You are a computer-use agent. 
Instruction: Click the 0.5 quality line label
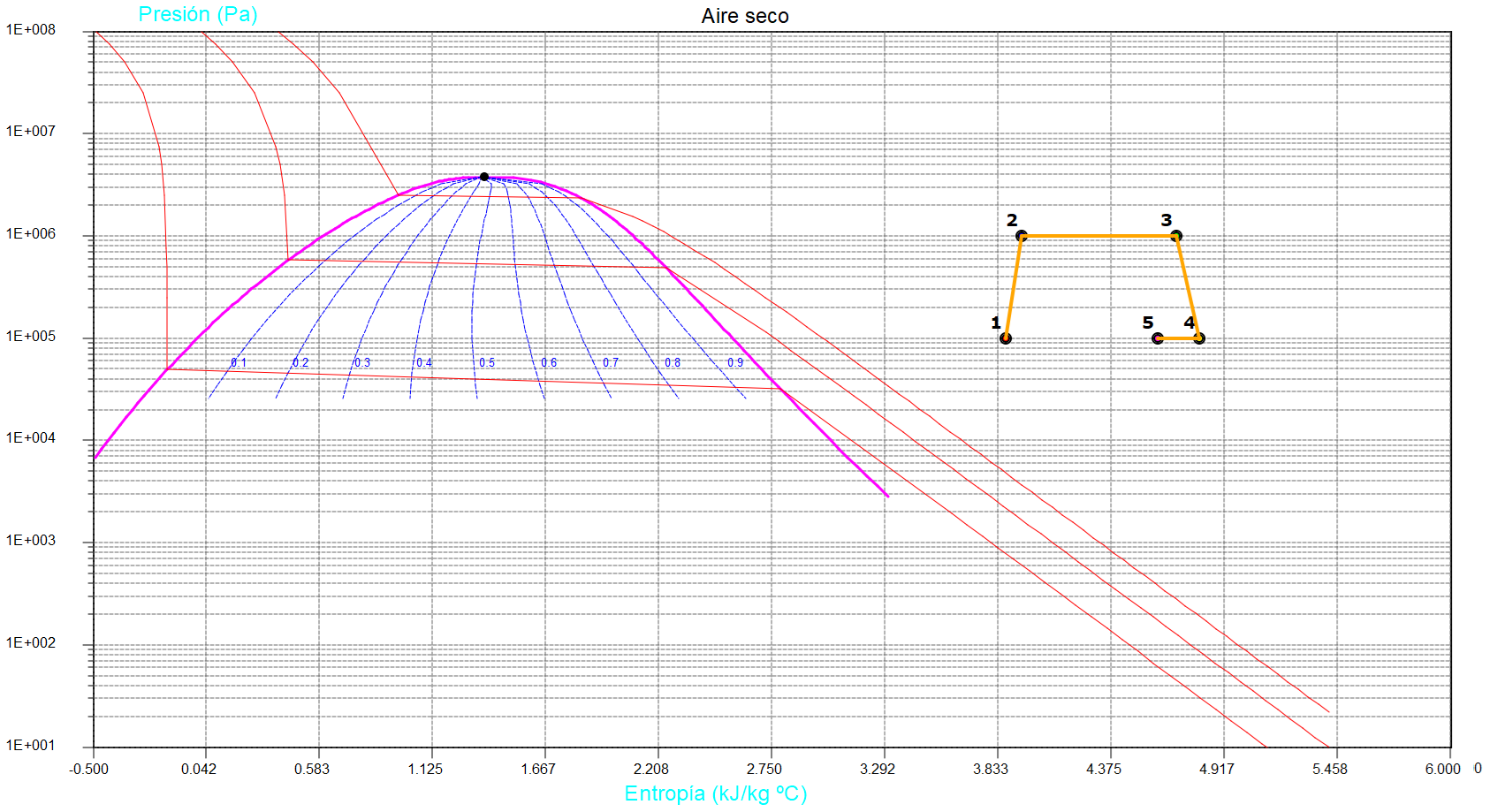(x=487, y=363)
